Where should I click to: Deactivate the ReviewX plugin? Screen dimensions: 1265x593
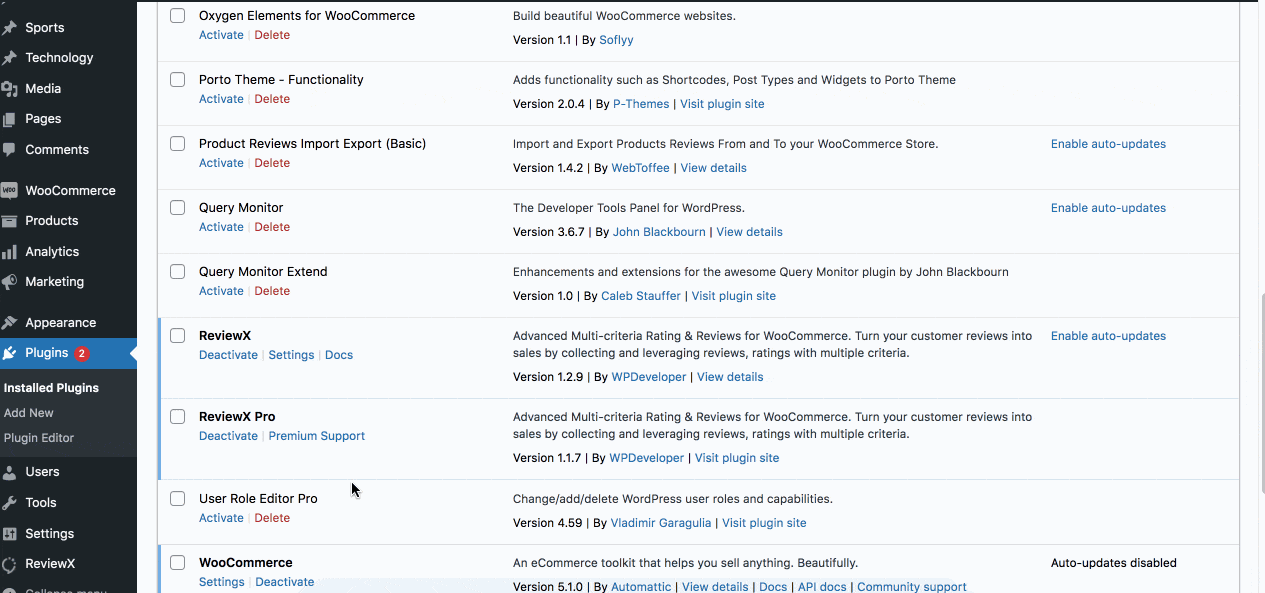coord(228,355)
